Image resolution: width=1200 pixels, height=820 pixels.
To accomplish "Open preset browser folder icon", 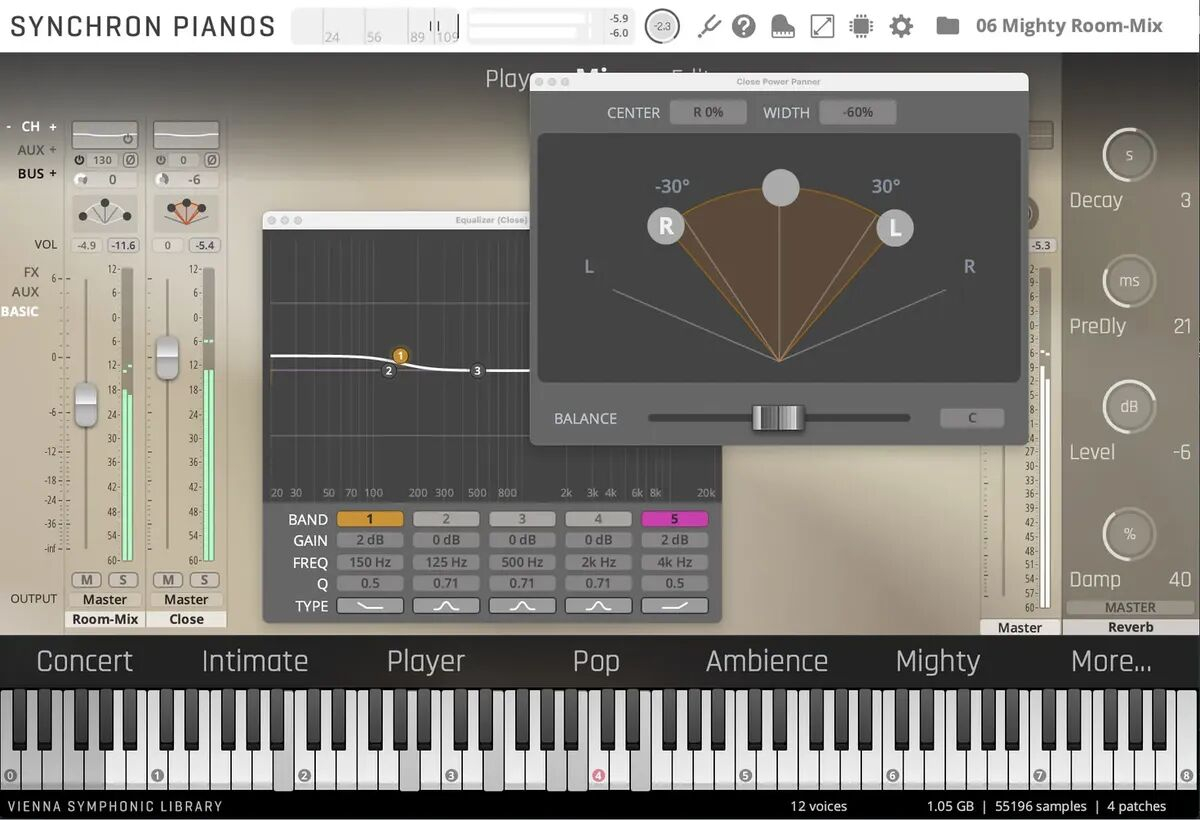I will (x=947, y=26).
